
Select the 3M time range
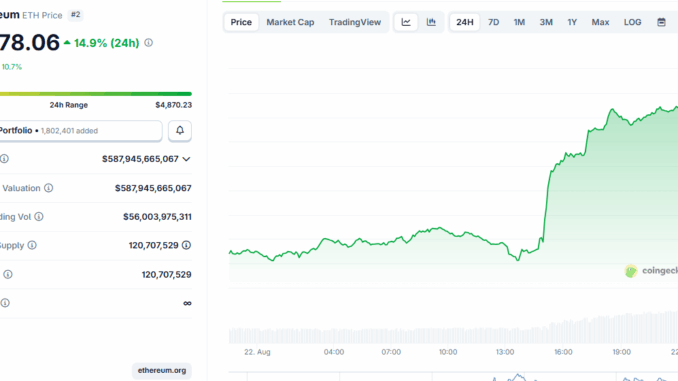[x=546, y=22]
